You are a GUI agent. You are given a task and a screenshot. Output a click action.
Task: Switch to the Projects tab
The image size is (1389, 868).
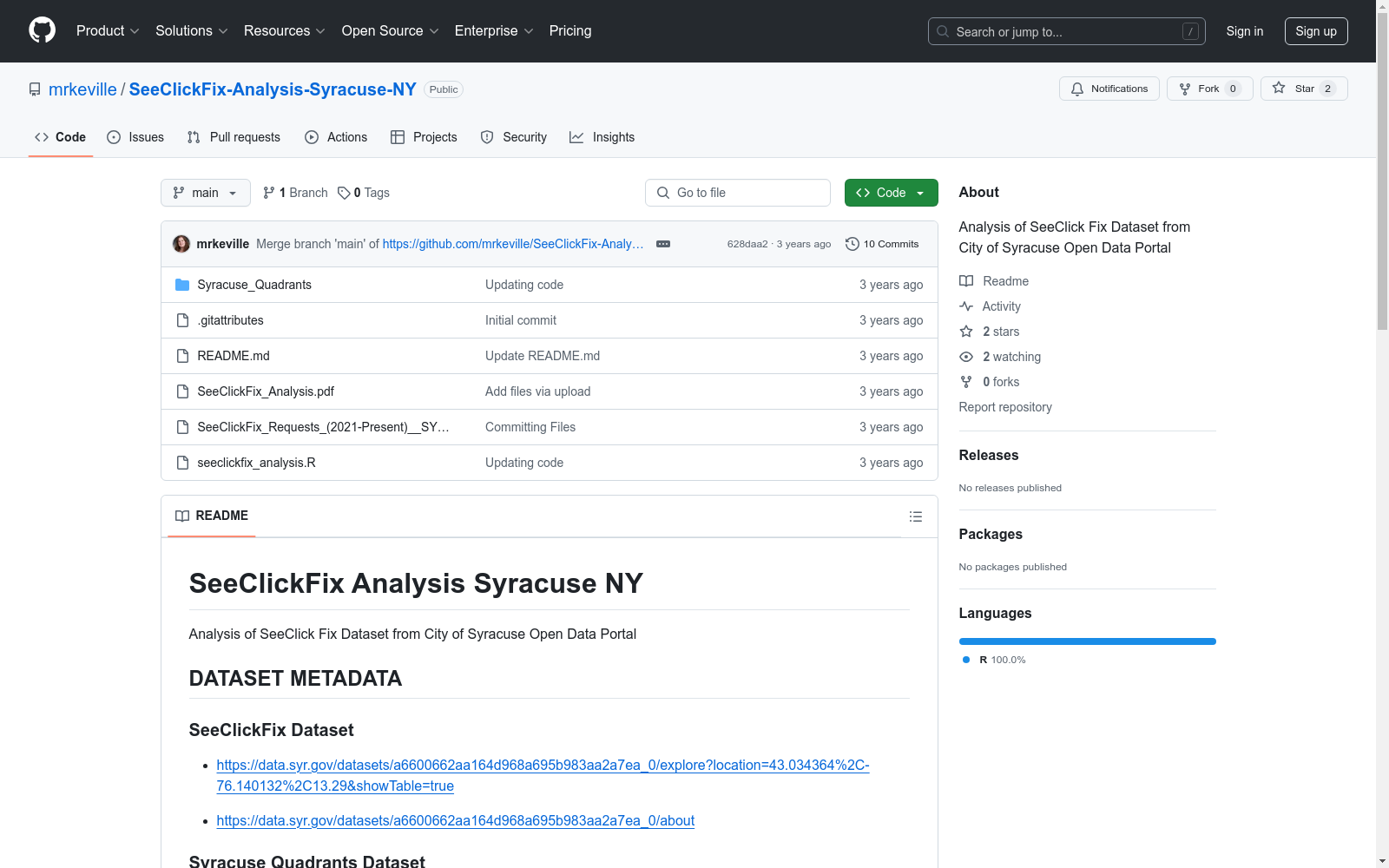(x=424, y=137)
